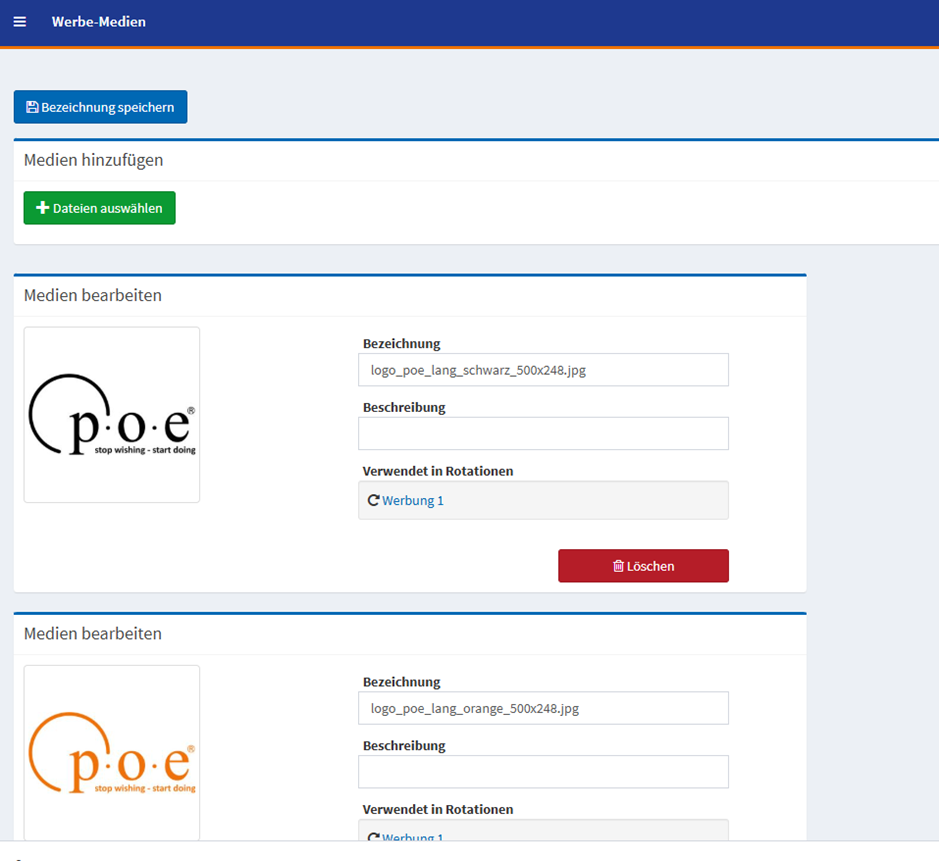
Task: Click the Werbe-Medien header title
Action: point(99,22)
